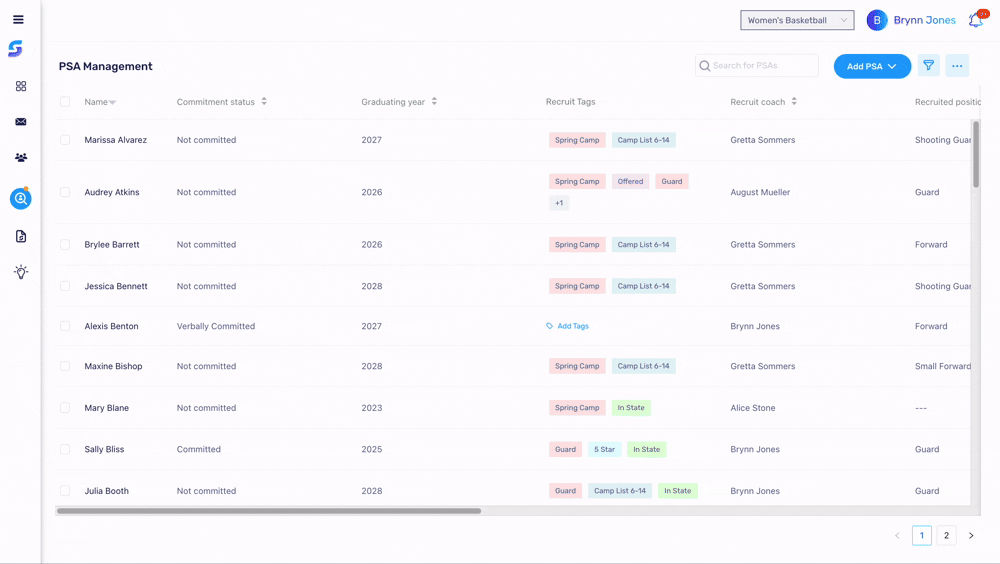Image resolution: width=1000 pixels, height=564 pixels.
Task: Select page 1 in pagination
Action: (x=922, y=536)
